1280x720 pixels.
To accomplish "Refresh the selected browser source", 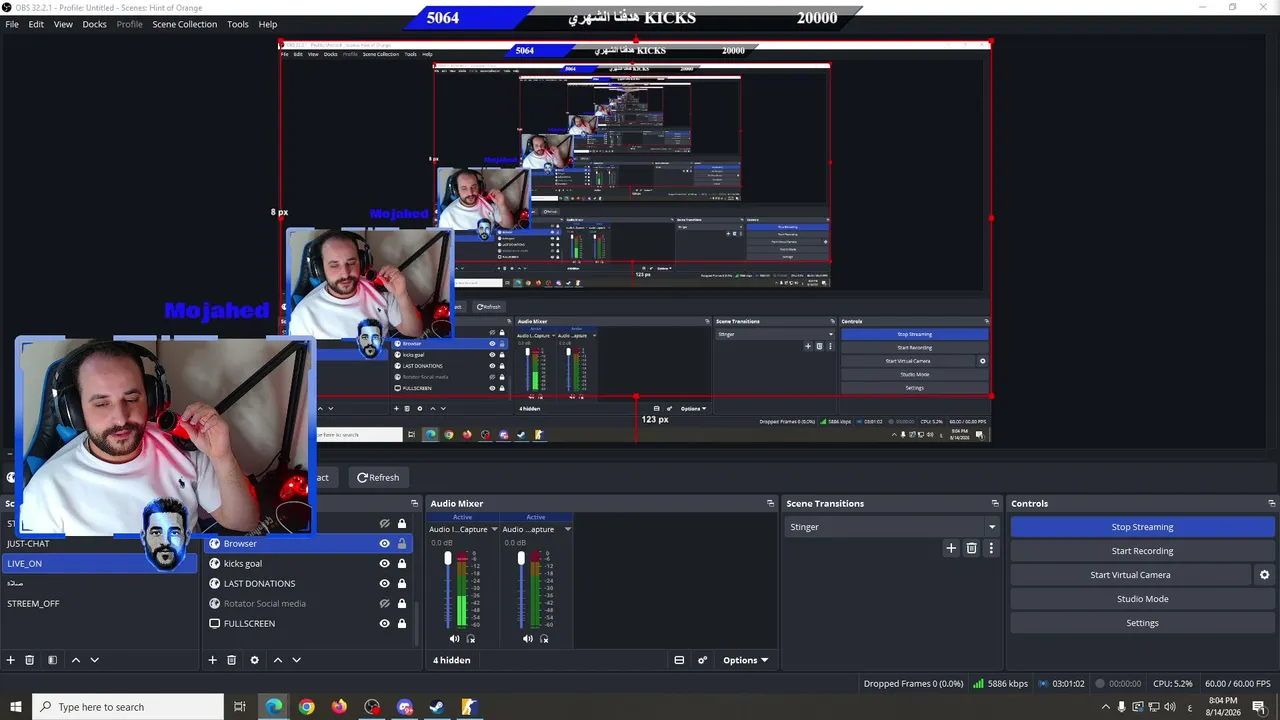I will pyautogui.click(x=378, y=478).
